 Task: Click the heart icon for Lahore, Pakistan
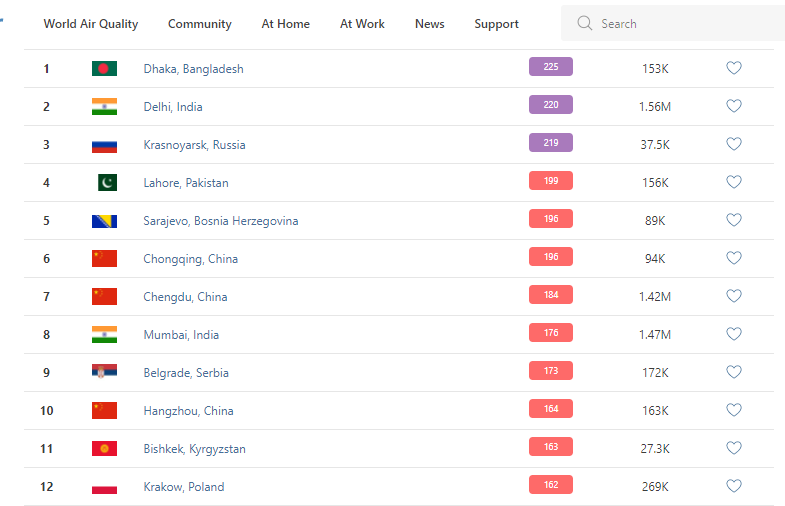coord(733,182)
